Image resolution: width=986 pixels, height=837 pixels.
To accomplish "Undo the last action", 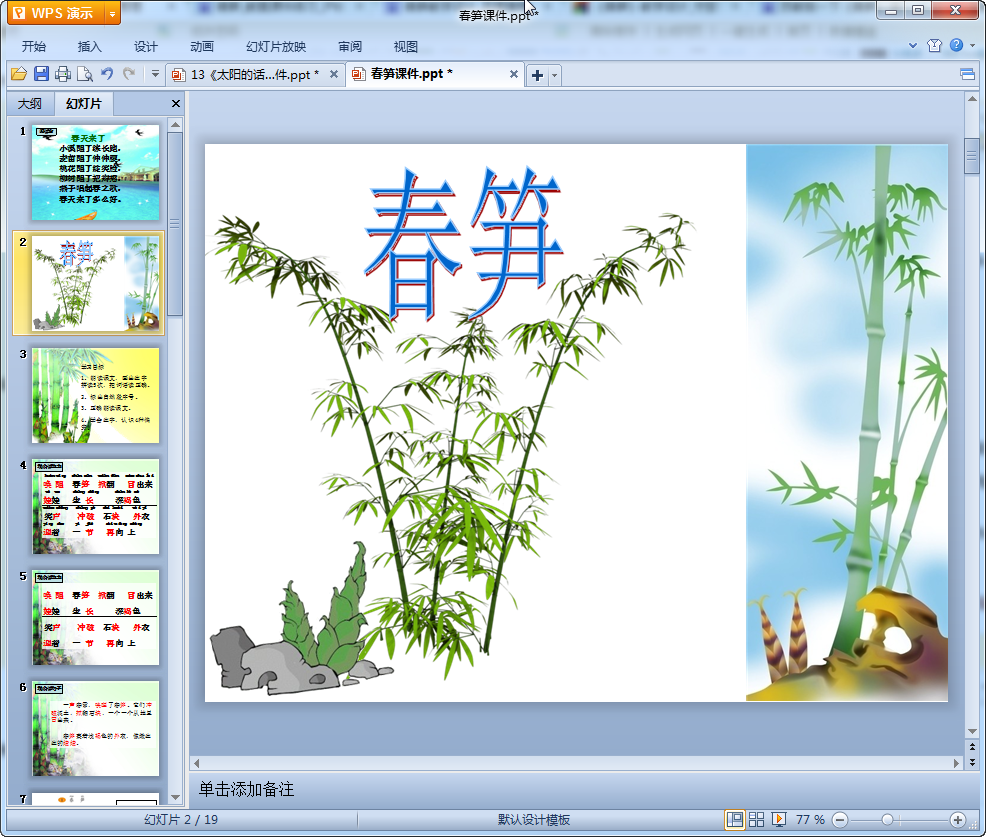I will click(x=107, y=74).
